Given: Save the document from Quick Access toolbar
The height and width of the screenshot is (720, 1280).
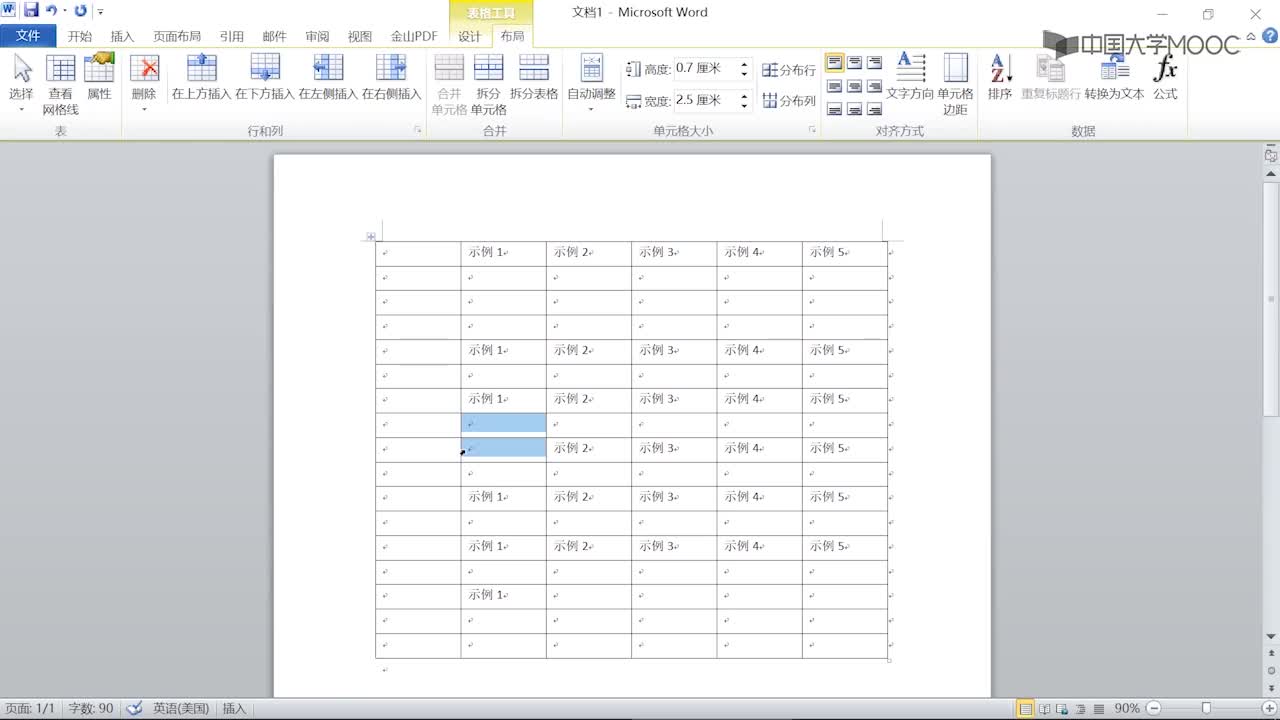Looking at the screenshot, I should click(31, 11).
